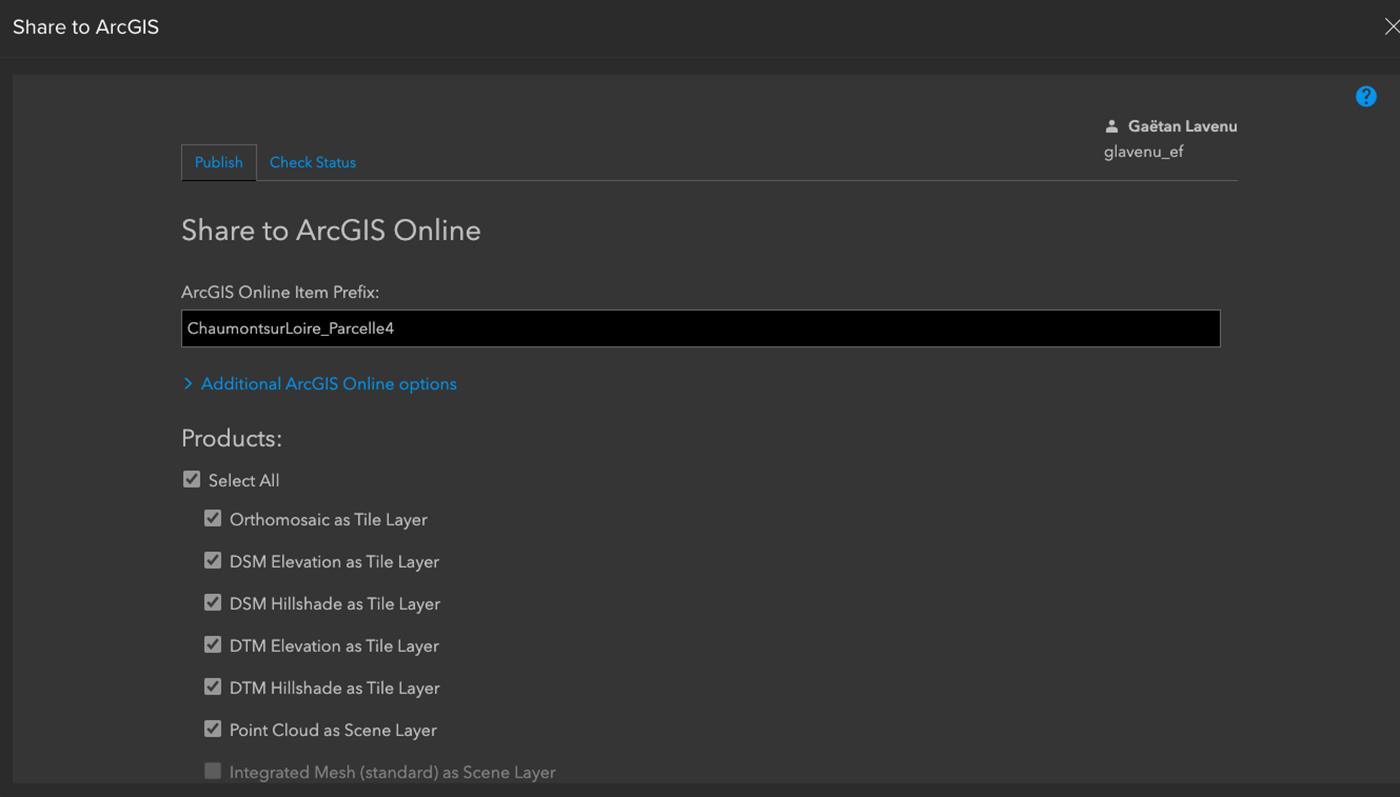Click the Products: section label

tap(232, 438)
